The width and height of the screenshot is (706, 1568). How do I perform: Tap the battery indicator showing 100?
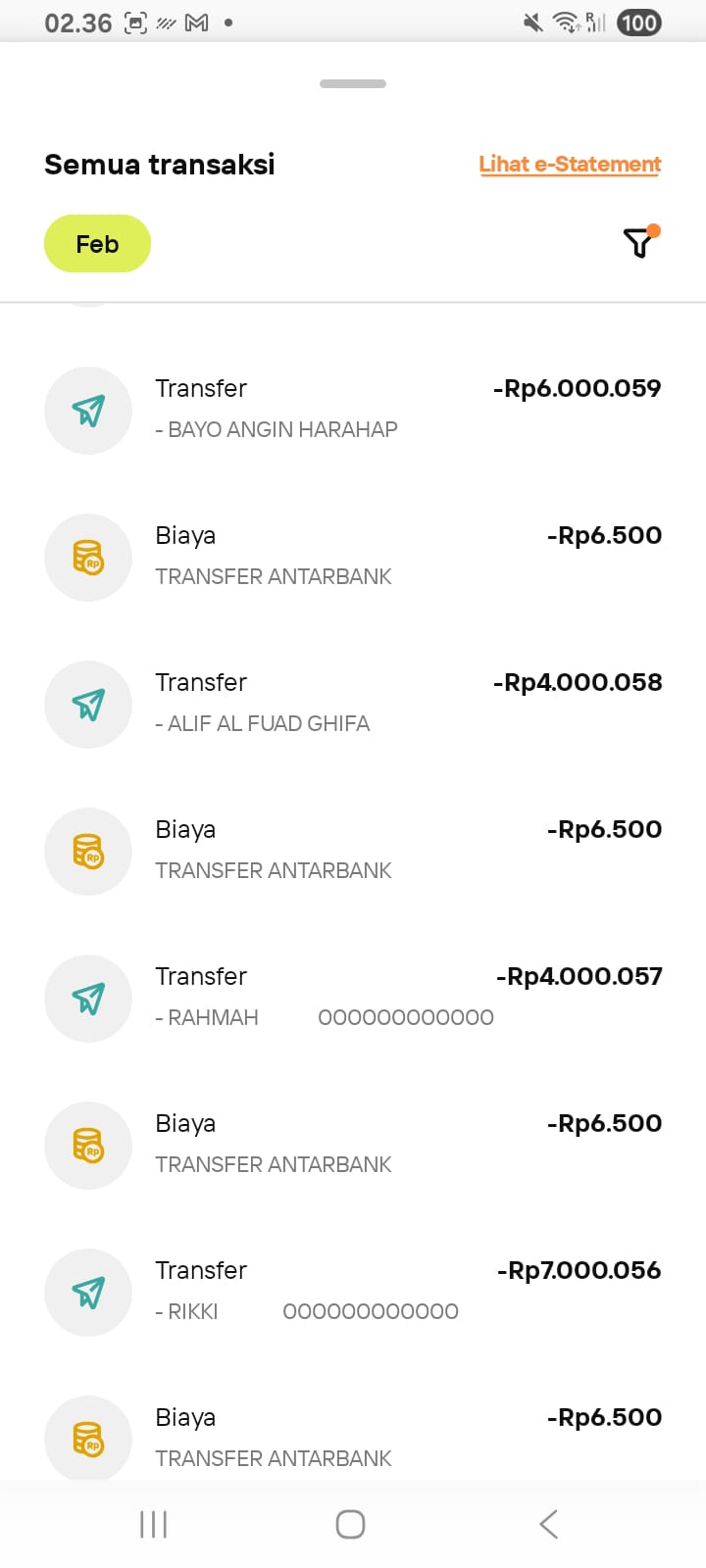(x=638, y=23)
